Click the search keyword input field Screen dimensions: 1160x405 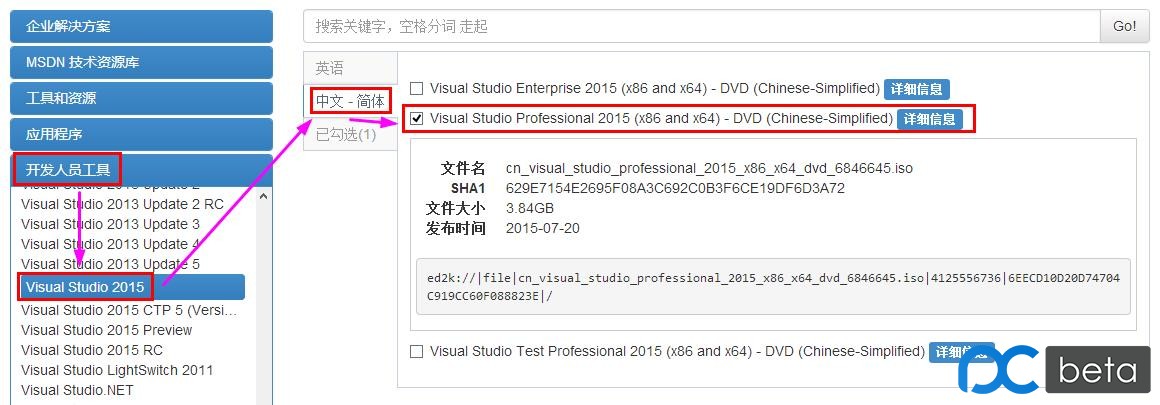[701, 27]
